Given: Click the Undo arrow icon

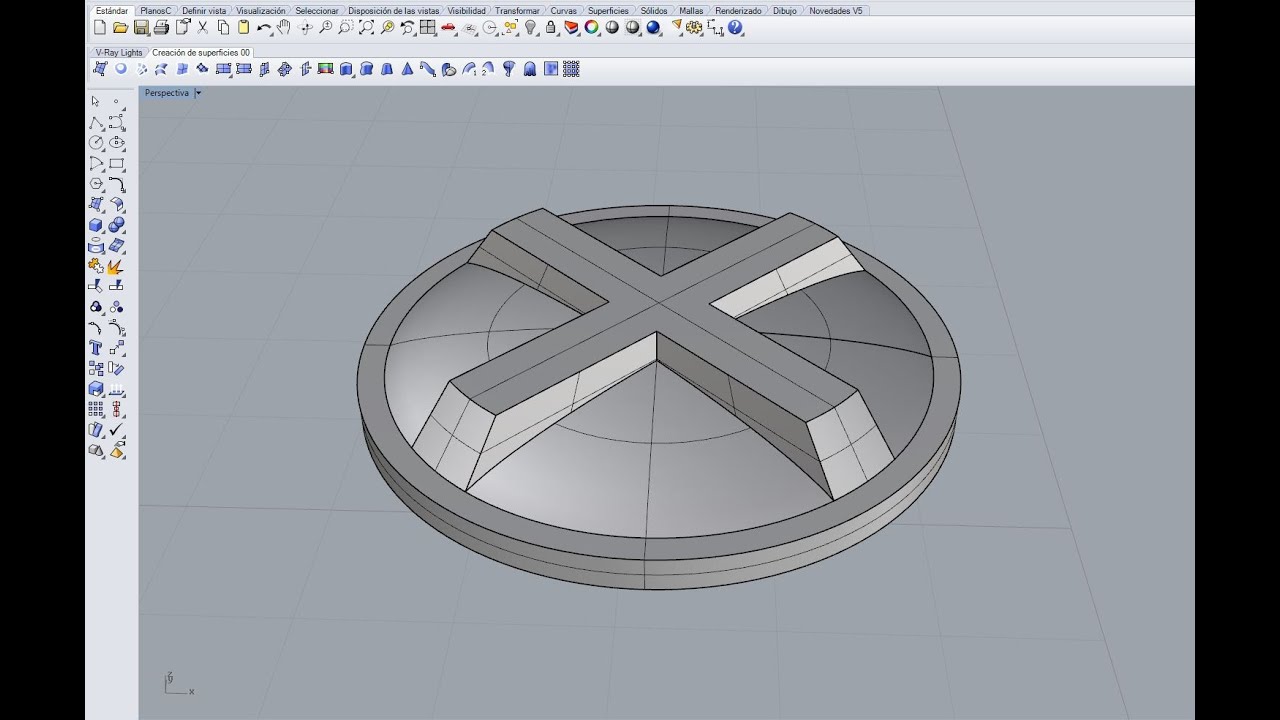Looking at the screenshot, I should [x=263, y=28].
